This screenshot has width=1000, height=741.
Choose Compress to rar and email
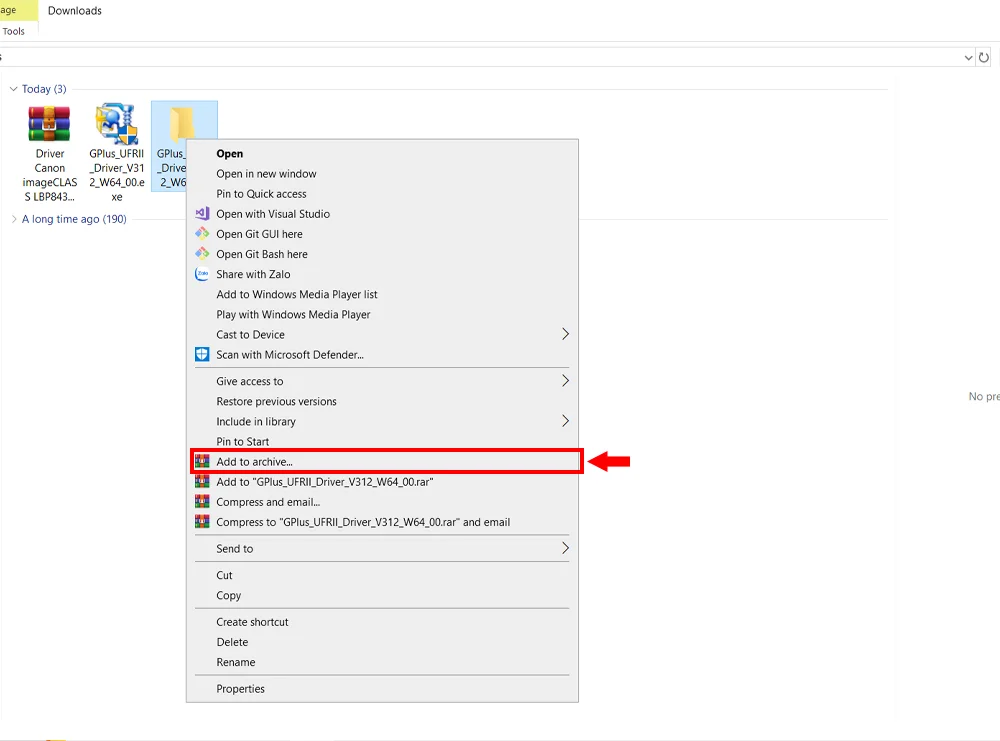(382, 522)
